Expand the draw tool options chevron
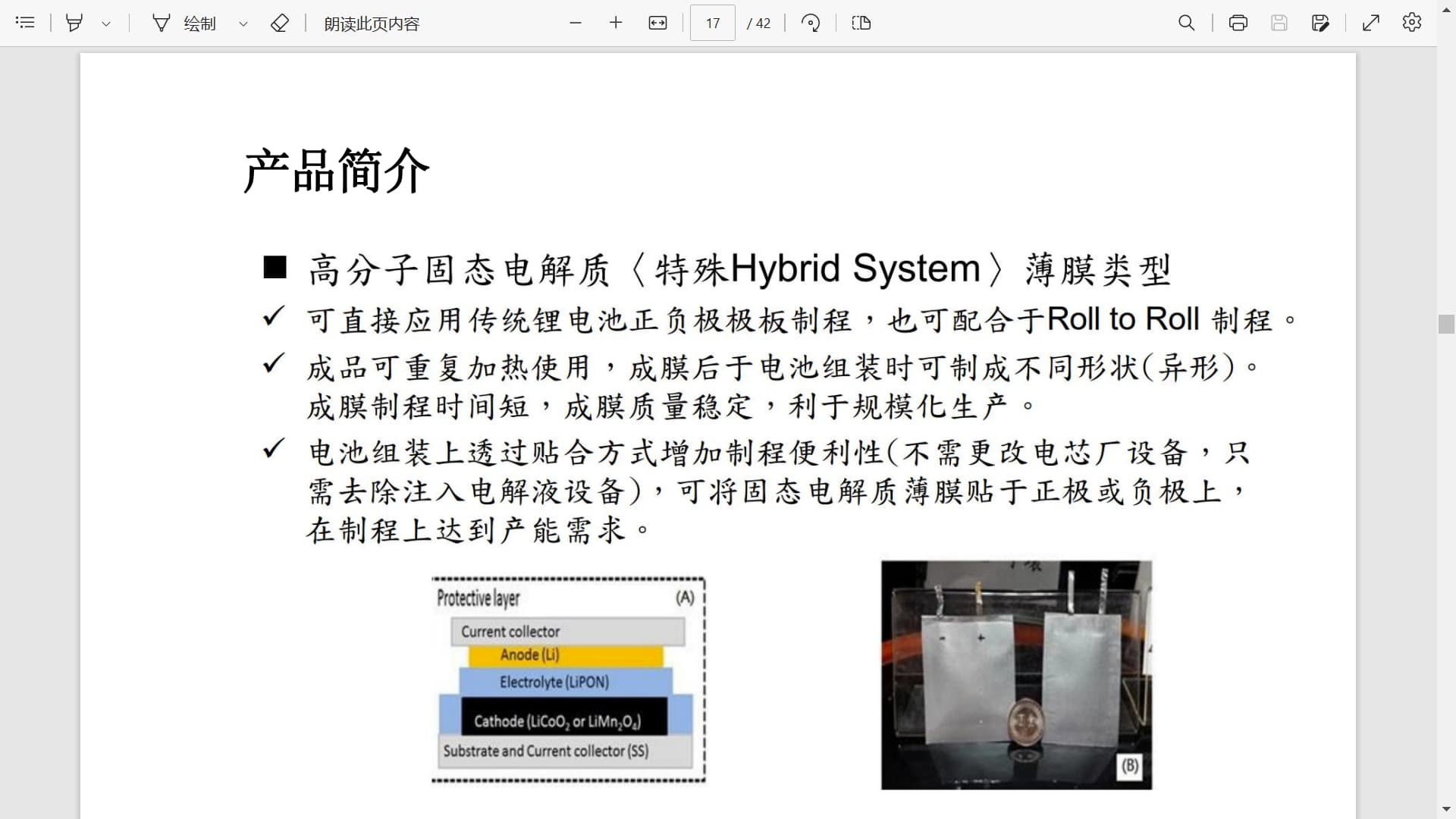Screen dimensions: 1456x819 tap(243, 24)
